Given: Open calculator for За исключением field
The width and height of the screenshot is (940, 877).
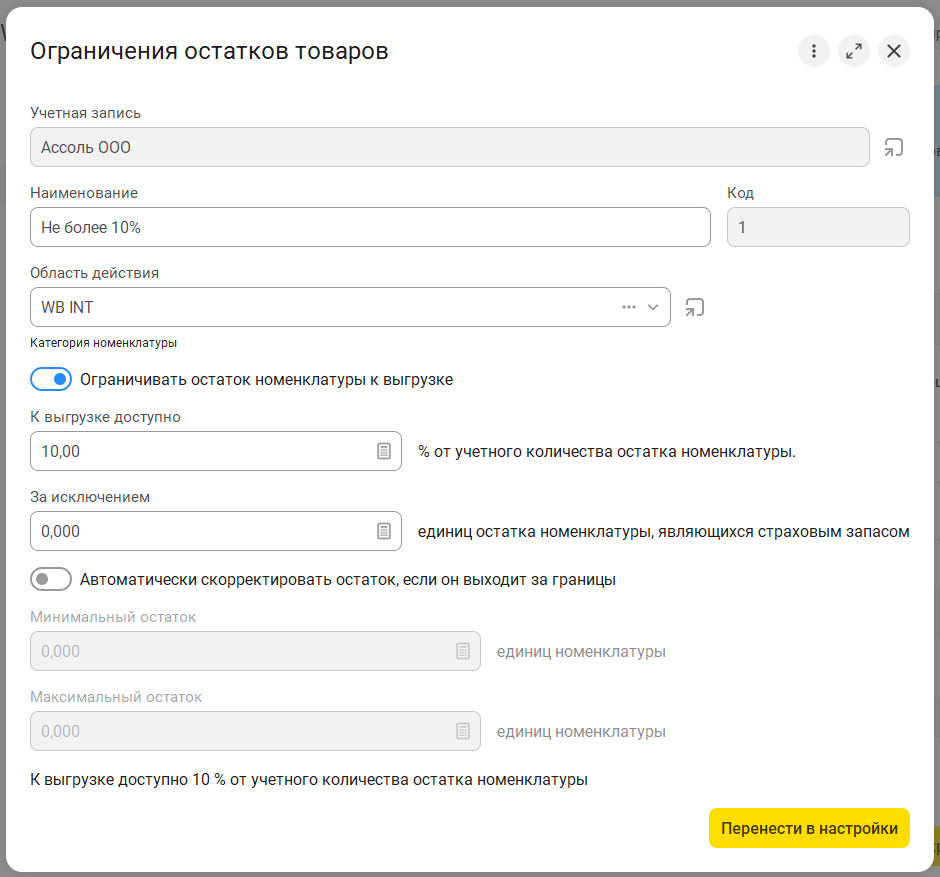Looking at the screenshot, I should click(384, 531).
